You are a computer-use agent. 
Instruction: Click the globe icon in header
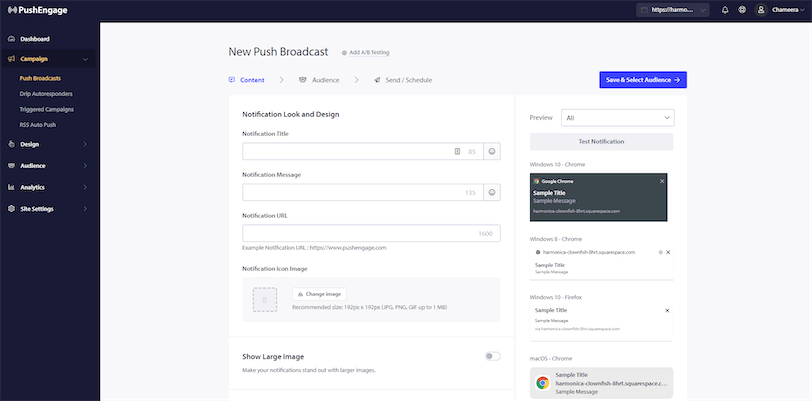coord(742,10)
